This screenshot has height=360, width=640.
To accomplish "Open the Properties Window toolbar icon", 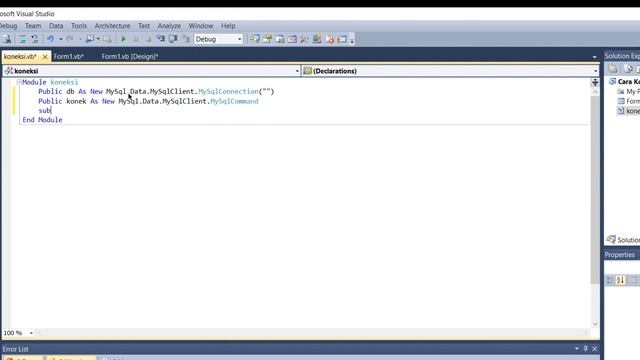I will [x=267, y=39].
